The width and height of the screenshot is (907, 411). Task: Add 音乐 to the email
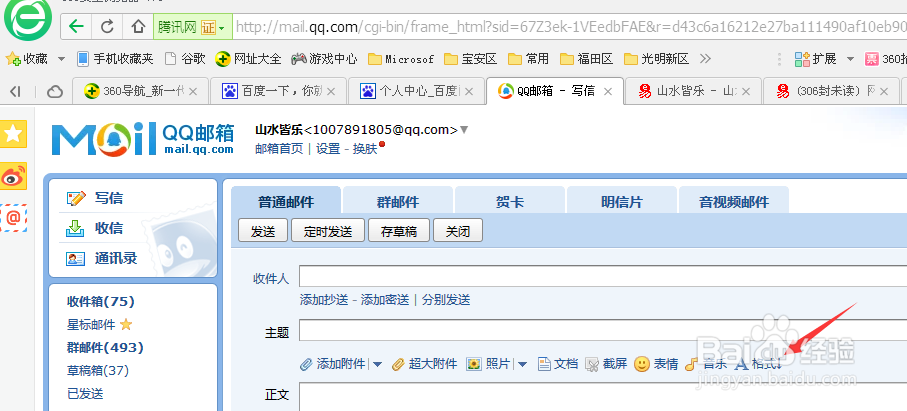[x=706, y=364]
